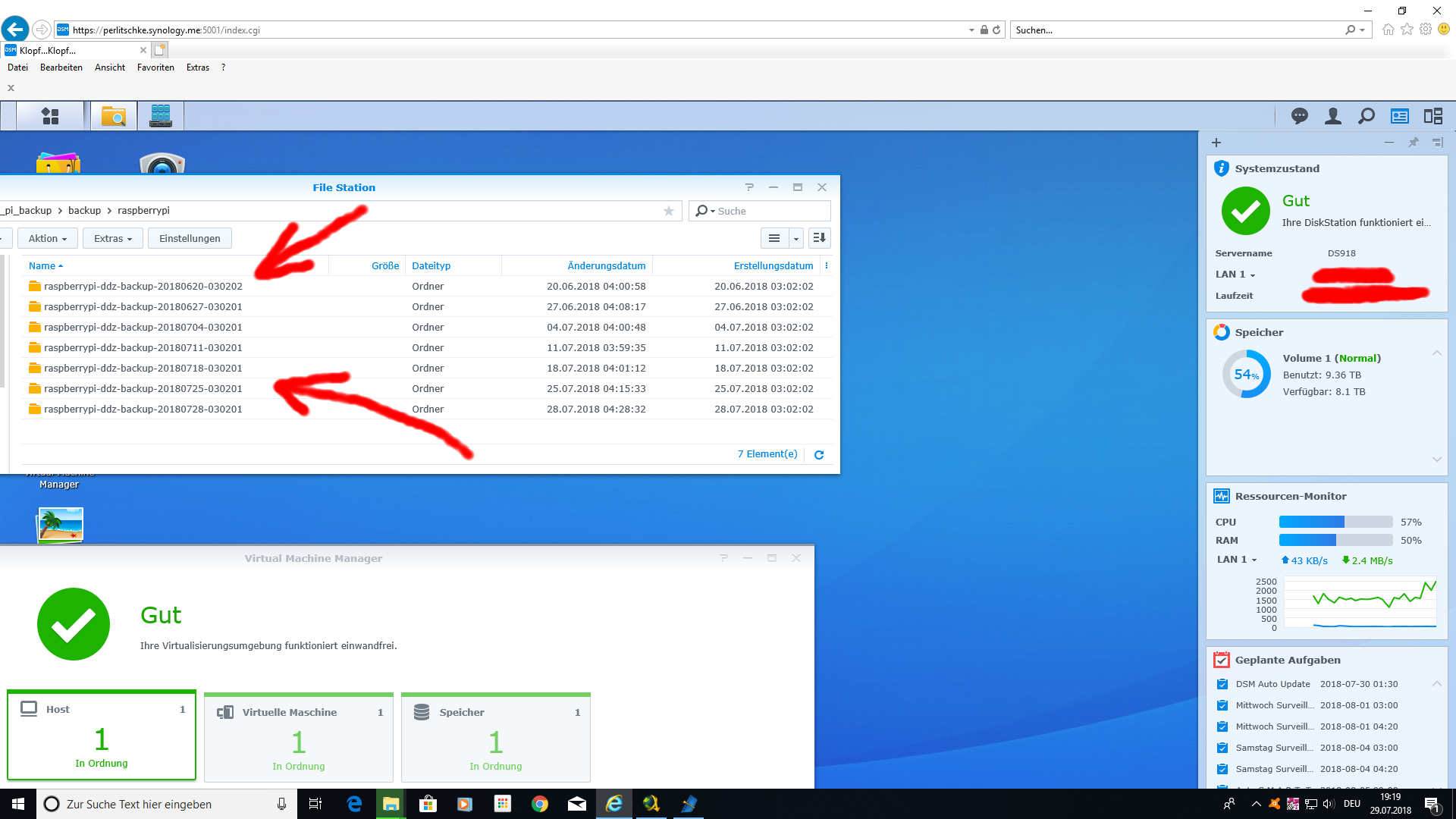Viewport: 1456px width, 819px height.
Task: Add a widget with plus icon
Action: [1216, 143]
